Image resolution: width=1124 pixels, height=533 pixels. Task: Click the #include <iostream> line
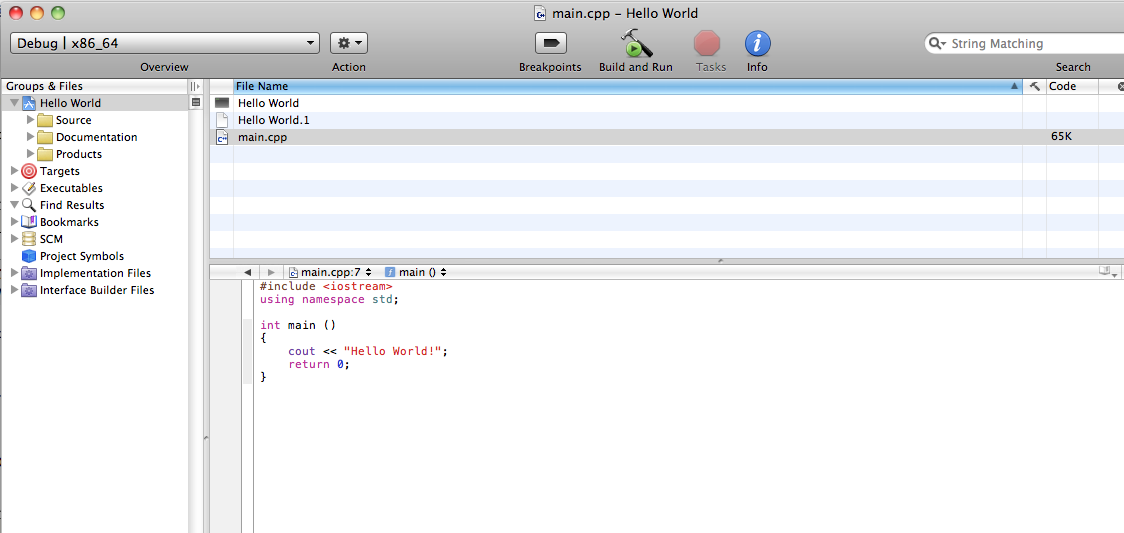[326, 286]
